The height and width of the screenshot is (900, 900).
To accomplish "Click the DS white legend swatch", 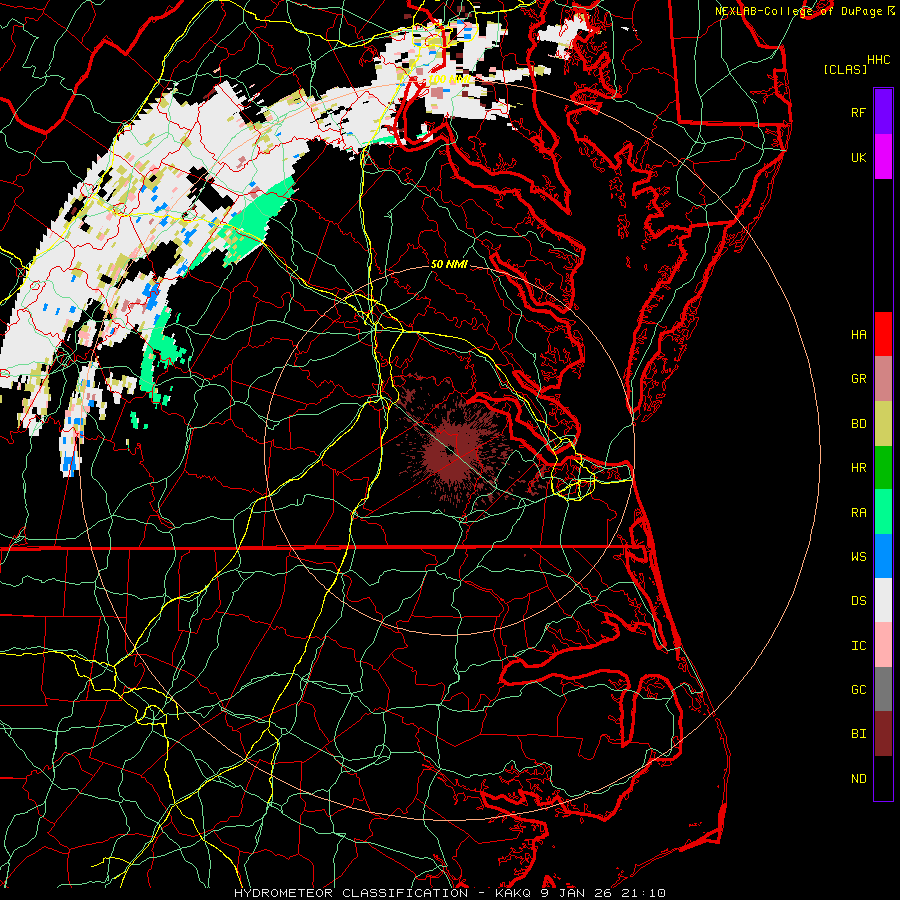I will [883, 600].
